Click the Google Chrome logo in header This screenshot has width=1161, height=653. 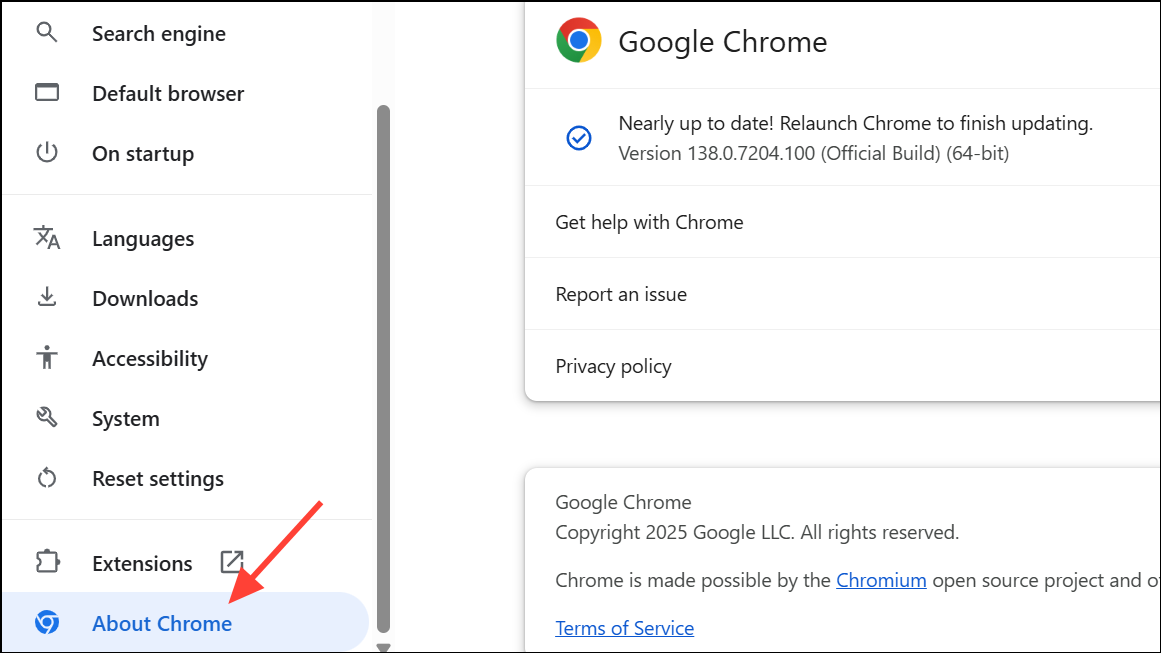point(579,41)
